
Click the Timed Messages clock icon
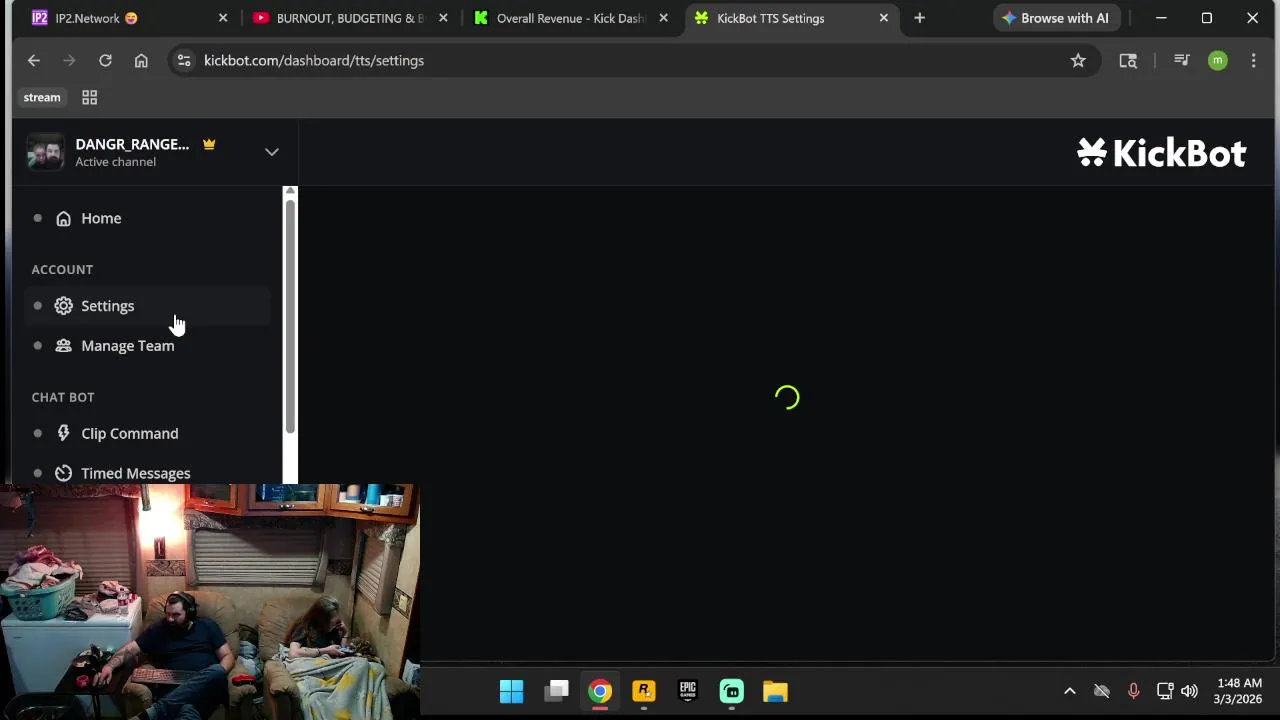[63, 473]
